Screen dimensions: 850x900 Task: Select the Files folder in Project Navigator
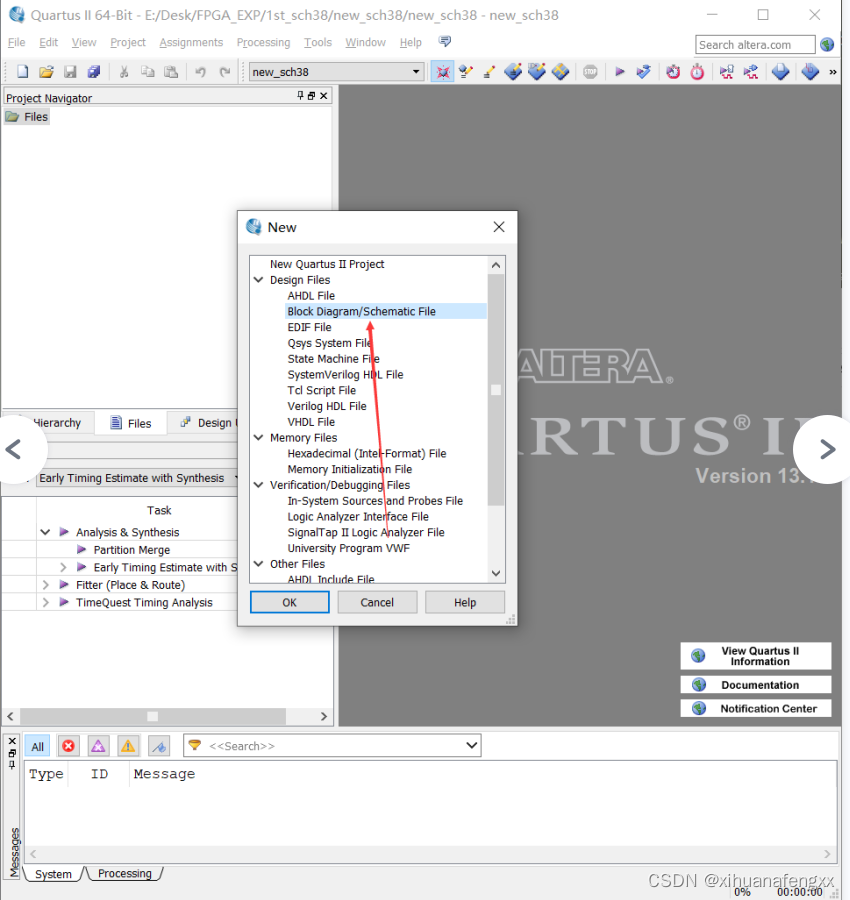click(x=27, y=117)
